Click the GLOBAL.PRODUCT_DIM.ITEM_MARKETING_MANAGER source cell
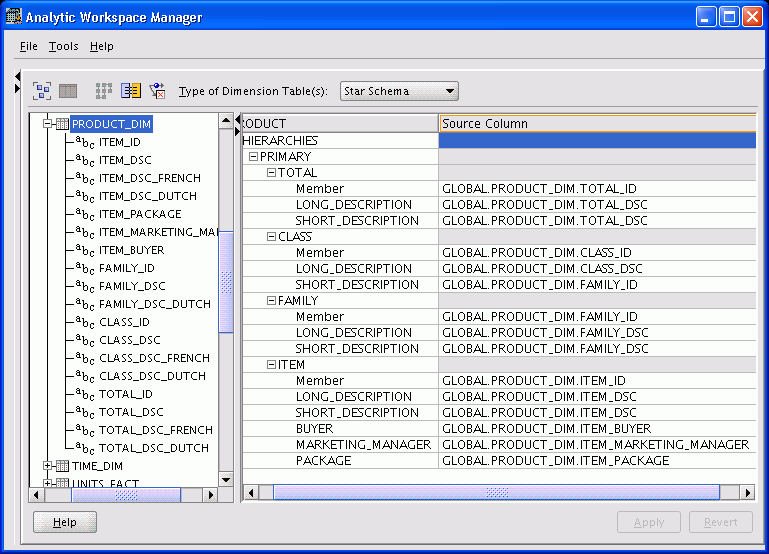Image resolution: width=769 pixels, height=554 pixels. [597, 445]
